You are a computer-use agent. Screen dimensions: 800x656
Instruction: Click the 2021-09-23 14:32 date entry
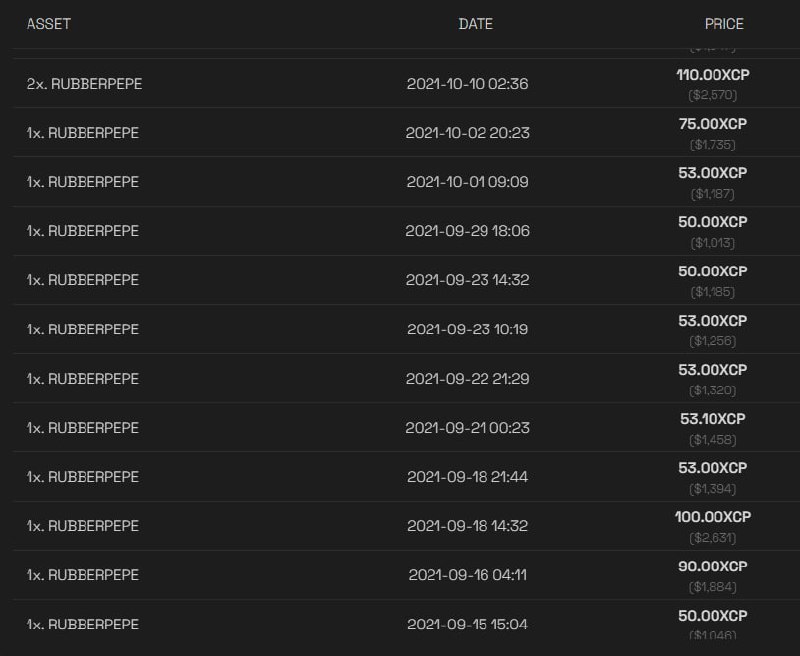click(467, 280)
